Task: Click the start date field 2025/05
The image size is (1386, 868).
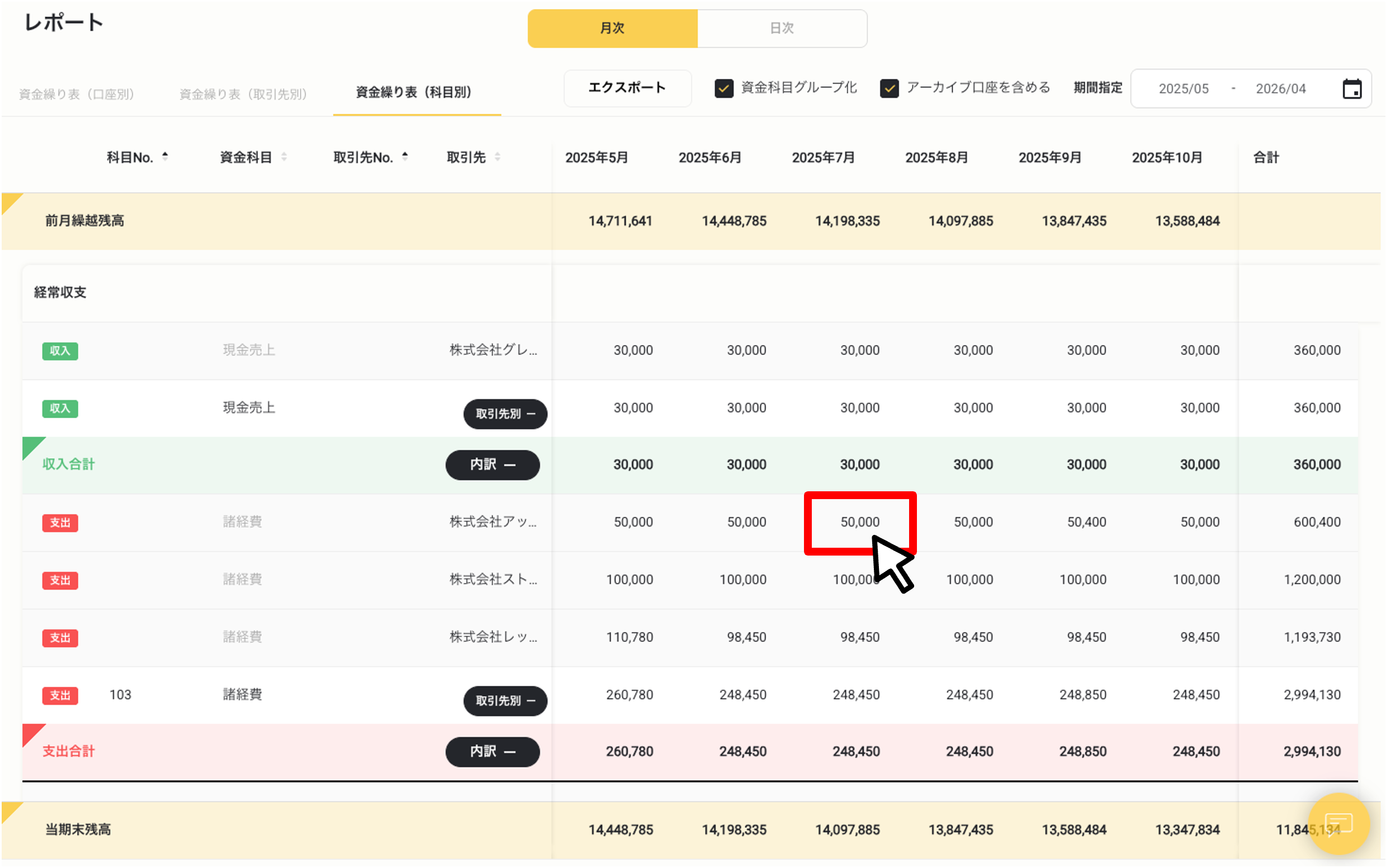Action: pyautogui.click(x=1183, y=88)
